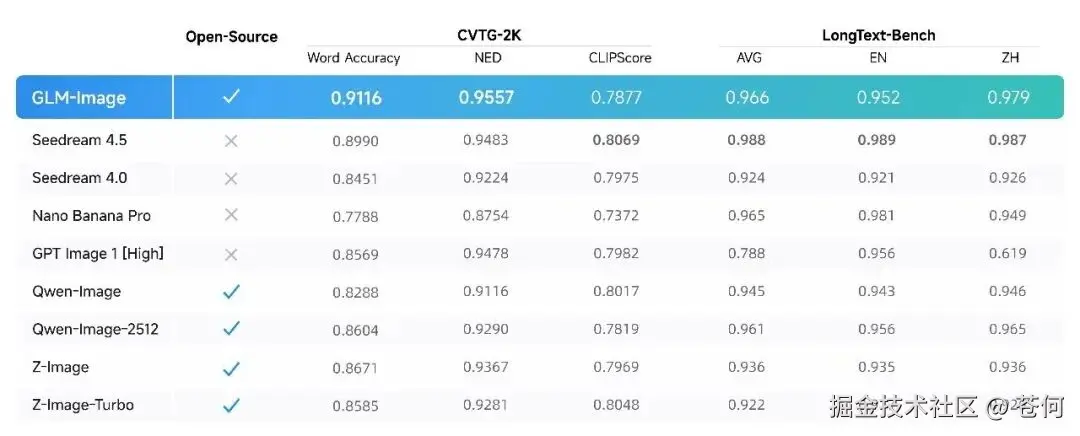Click the X icon for GPT Image 1 [High]
Screen dimensions: 1080x436
231,255
